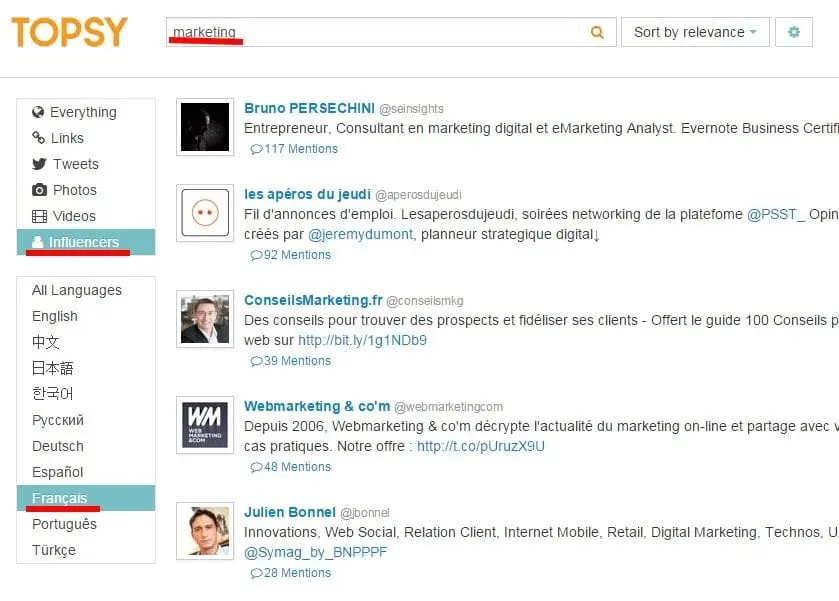Open Julien Bonnel profile link
Screen dimensions: 839x601
point(289,512)
